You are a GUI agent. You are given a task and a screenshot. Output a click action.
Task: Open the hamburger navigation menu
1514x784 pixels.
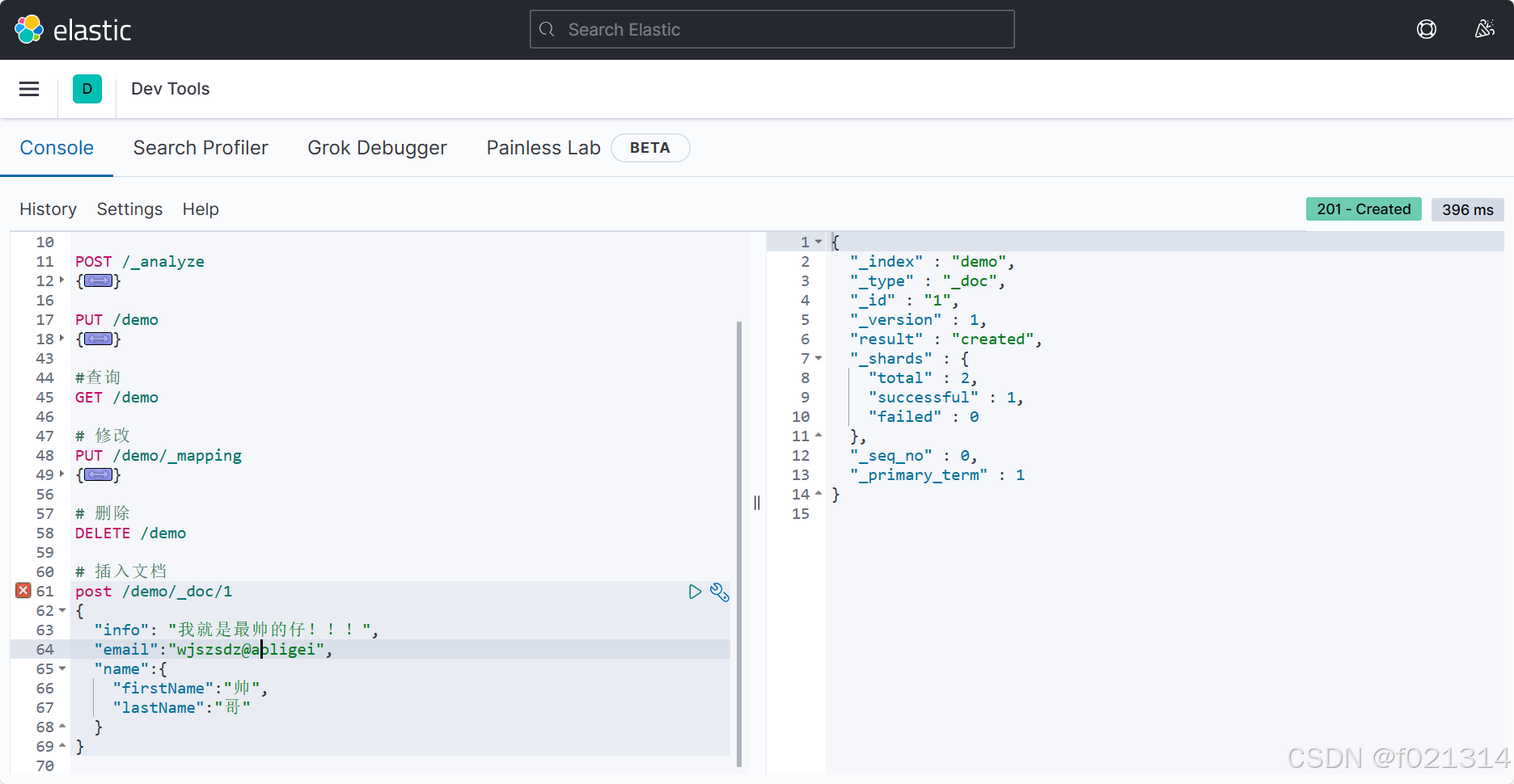click(29, 89)
